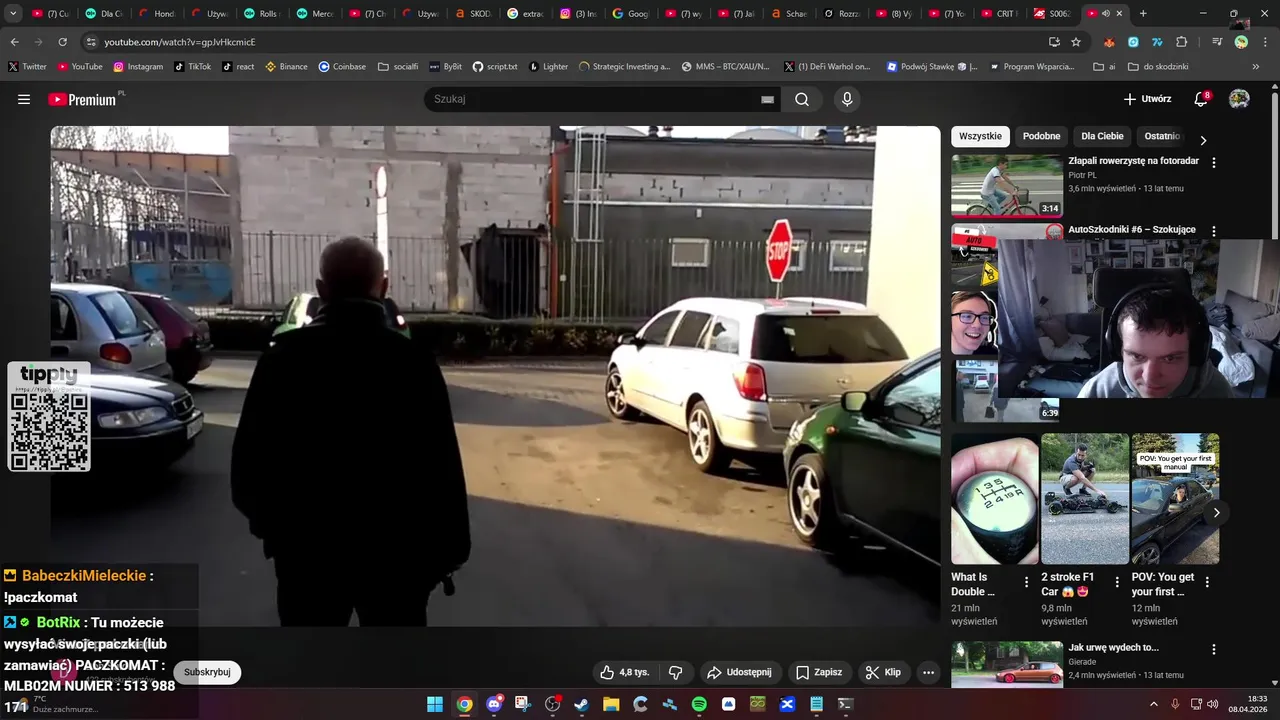Dislike the video with thumbs down
This screenshot has height=720, width=1280.
tap(675, 672)
